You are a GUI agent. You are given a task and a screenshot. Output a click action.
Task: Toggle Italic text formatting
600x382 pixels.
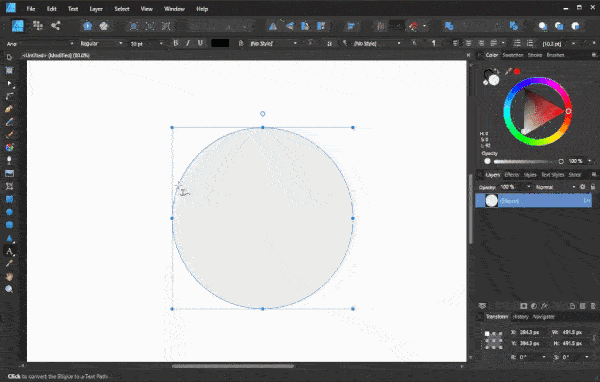[x=188, y=43]
